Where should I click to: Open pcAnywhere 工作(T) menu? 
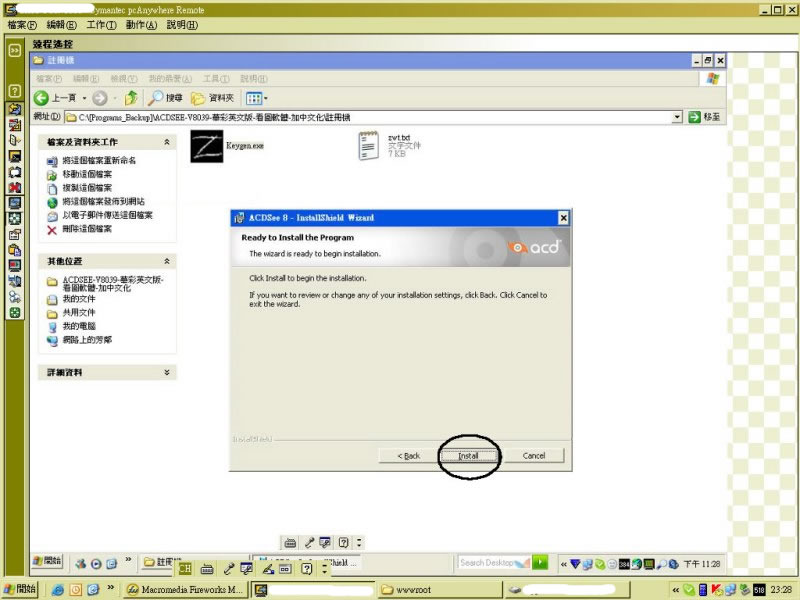[101, 24]
